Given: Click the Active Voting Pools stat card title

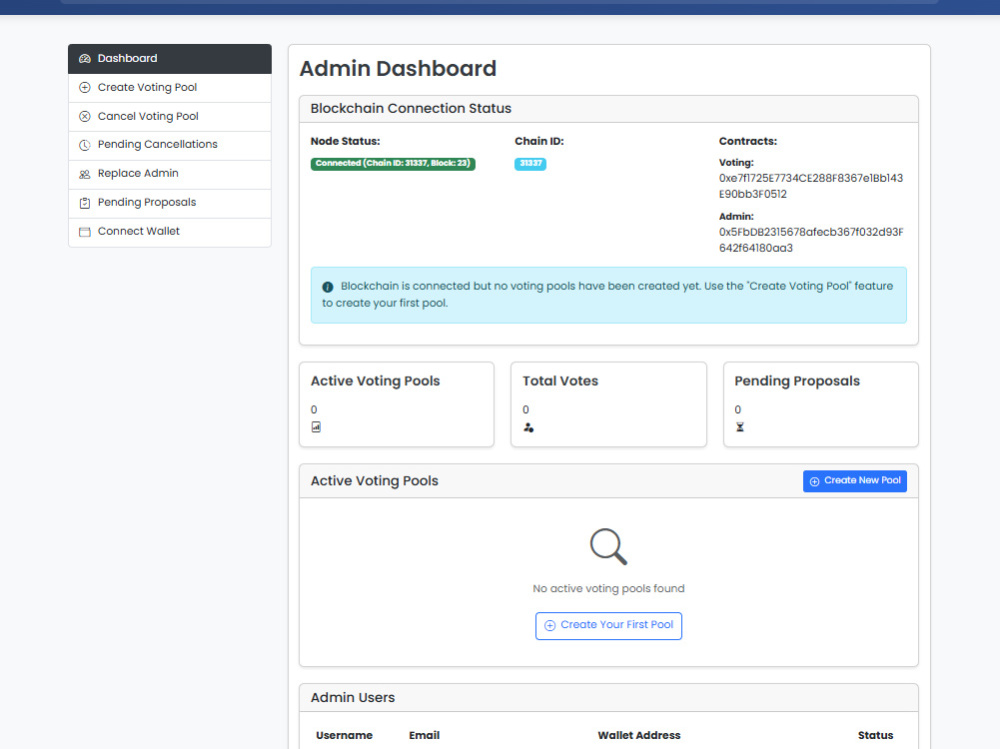Looking at the screenshot, I should 375,381.
